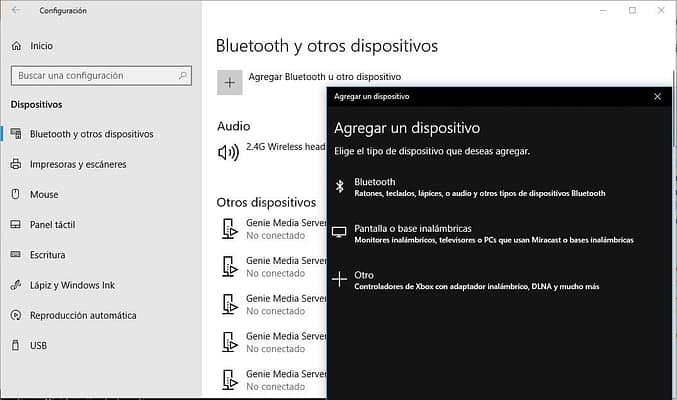Open the Escritura keyboard icon
This screenshot has height=400, width=677.
click(x=16, y=254)
